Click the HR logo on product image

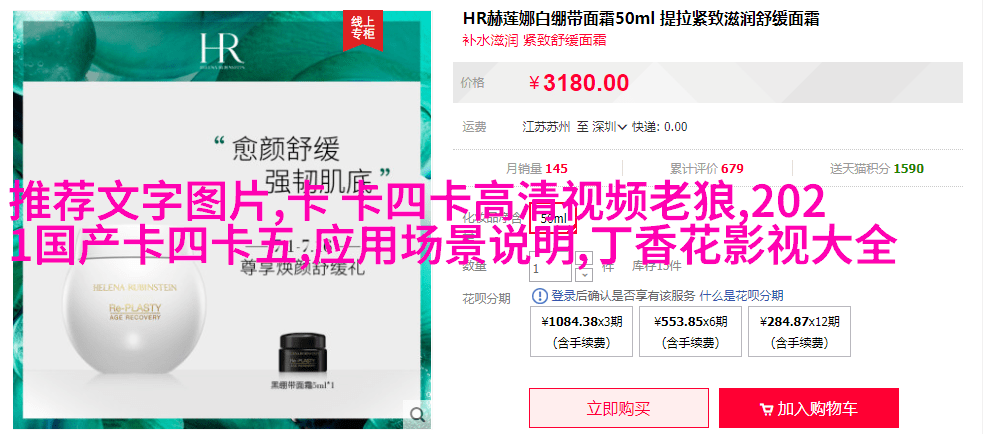pos(222,50)
